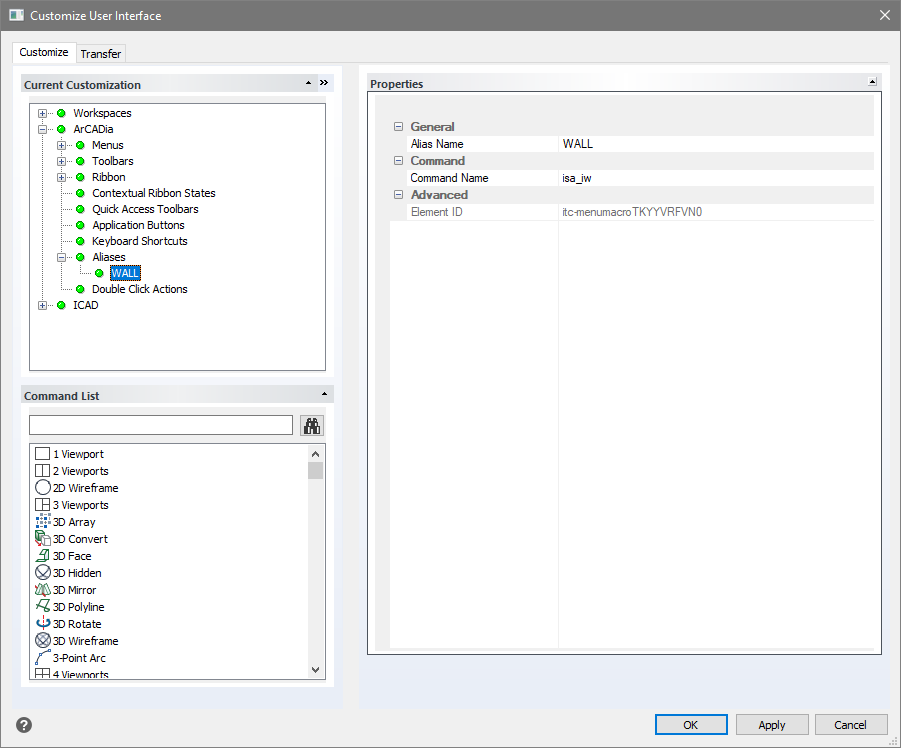Click the 2D Wireframe command icon
Image resolution: width=901 pixels, height=748 pixels.
pos(43,488)
